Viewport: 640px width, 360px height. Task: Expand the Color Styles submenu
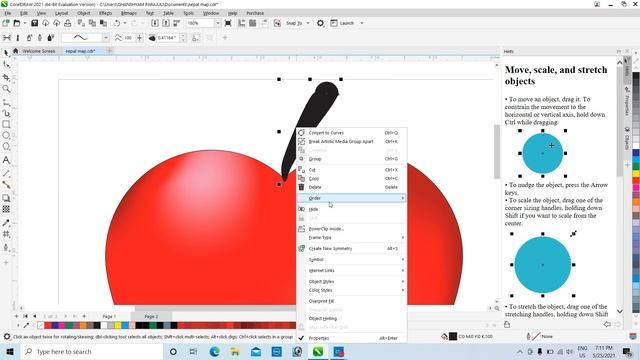pos(351,290)
